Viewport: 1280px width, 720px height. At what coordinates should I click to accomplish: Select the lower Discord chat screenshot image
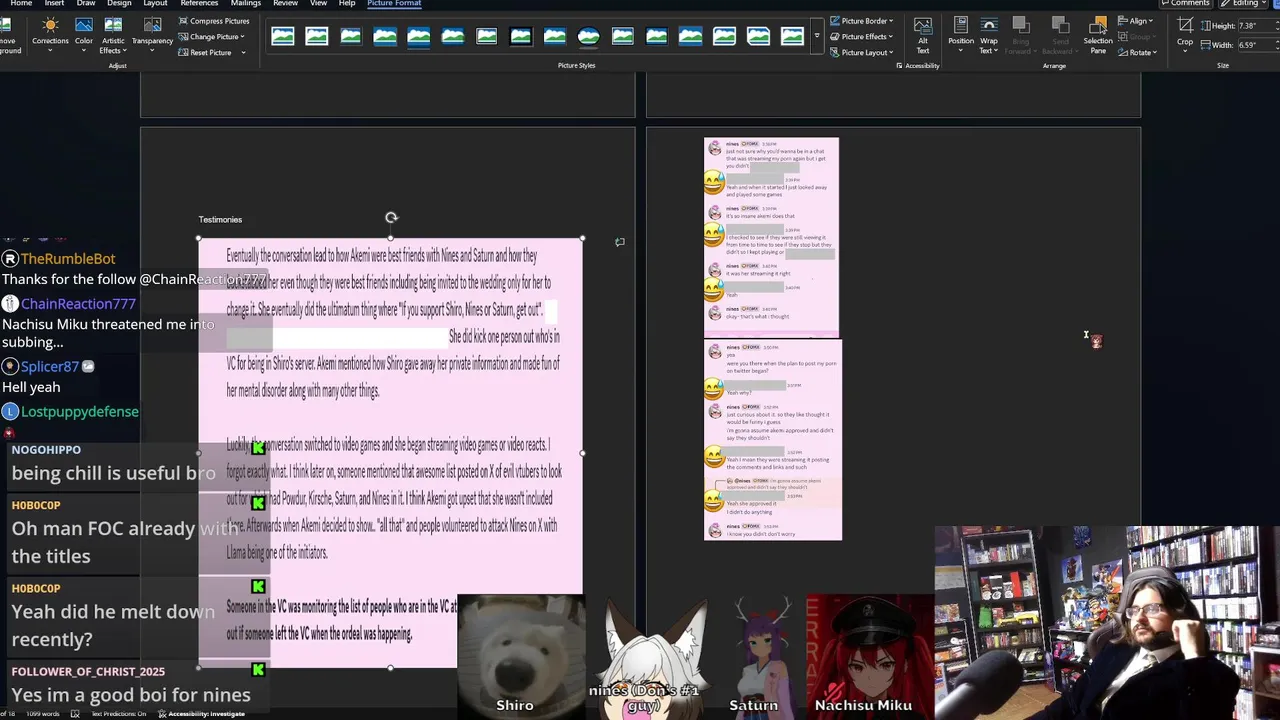coord(773,440)
